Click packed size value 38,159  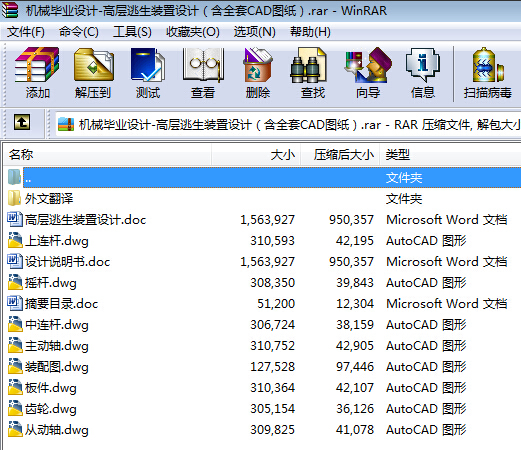click(355, 325)
